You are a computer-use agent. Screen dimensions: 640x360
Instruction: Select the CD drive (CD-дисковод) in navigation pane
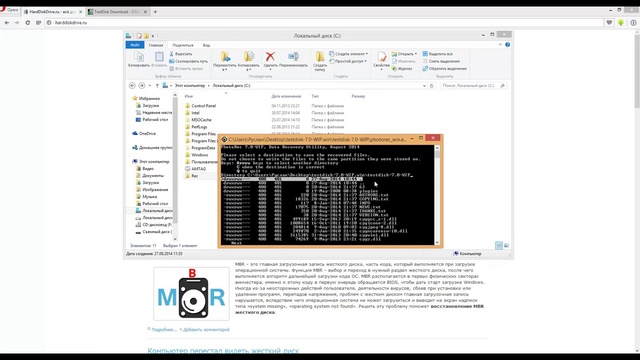(153, 225)
